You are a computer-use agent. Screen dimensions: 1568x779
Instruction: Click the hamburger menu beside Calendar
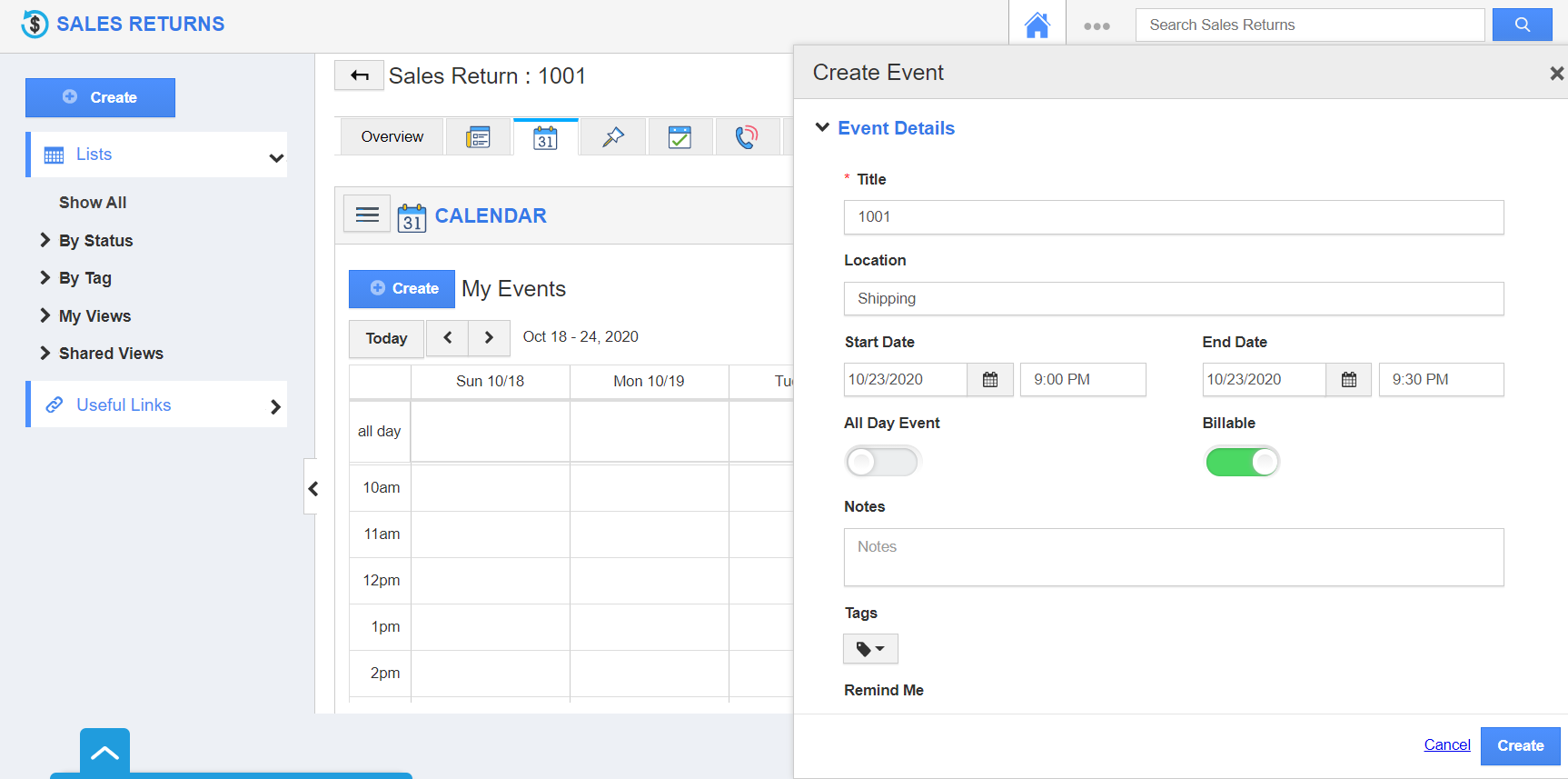pyautogui.click(x=367, y=215)
